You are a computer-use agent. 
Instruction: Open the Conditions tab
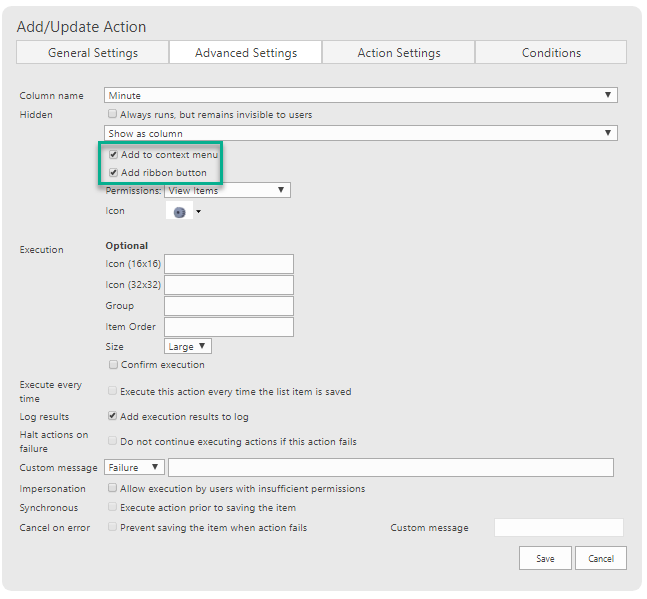(551, 52)
